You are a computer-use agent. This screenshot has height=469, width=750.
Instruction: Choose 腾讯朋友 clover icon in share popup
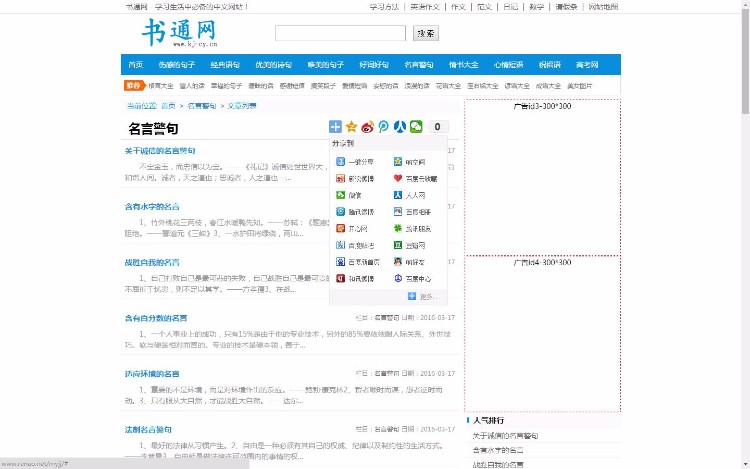(x=398, y=229)
